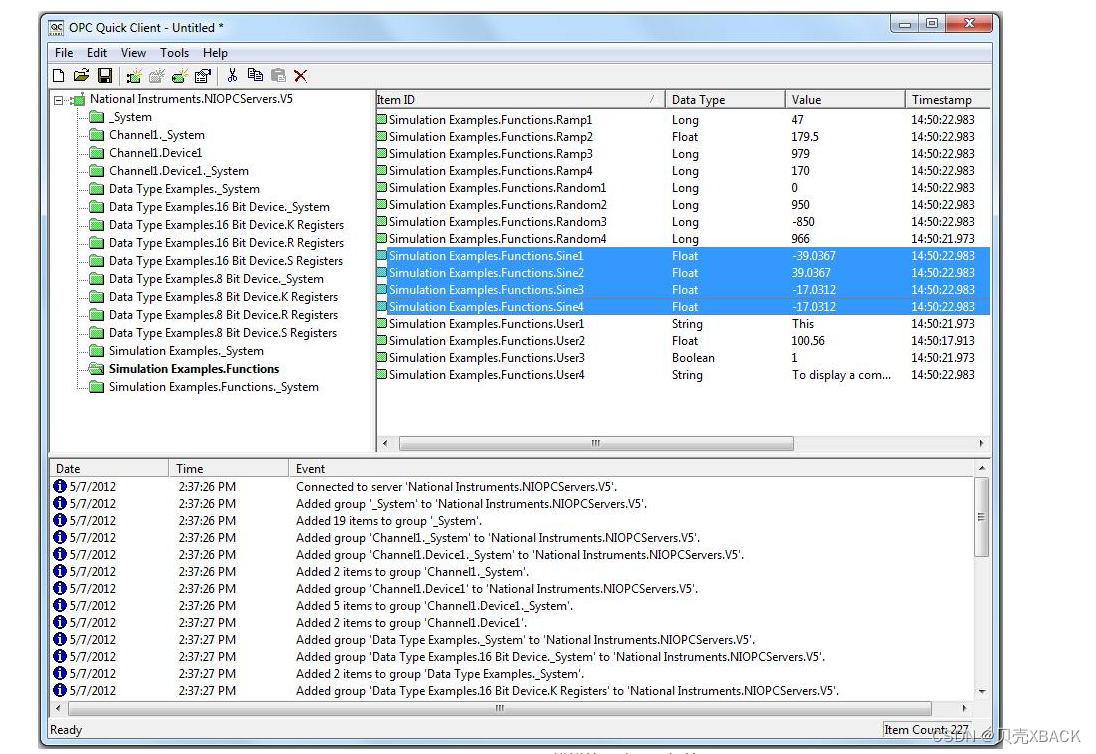The height and width of the screenshot is (754, 1096).
Task: Add a New Server Connection from the toolbar
Action: [x=134, y=75]
